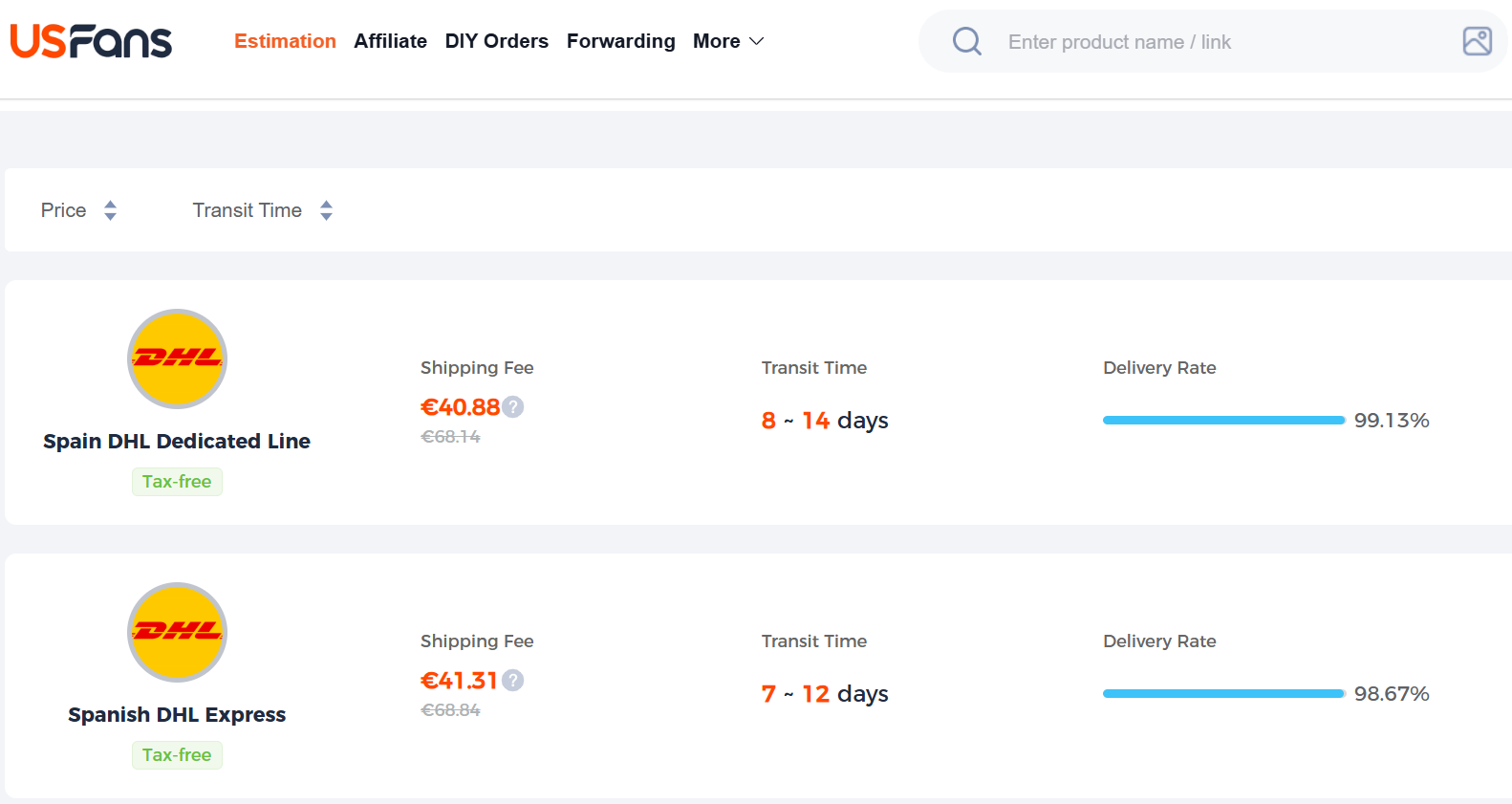
Task: Click Shipping Fee label in Spanish DHL Express card
Action: tap(477, 641)
